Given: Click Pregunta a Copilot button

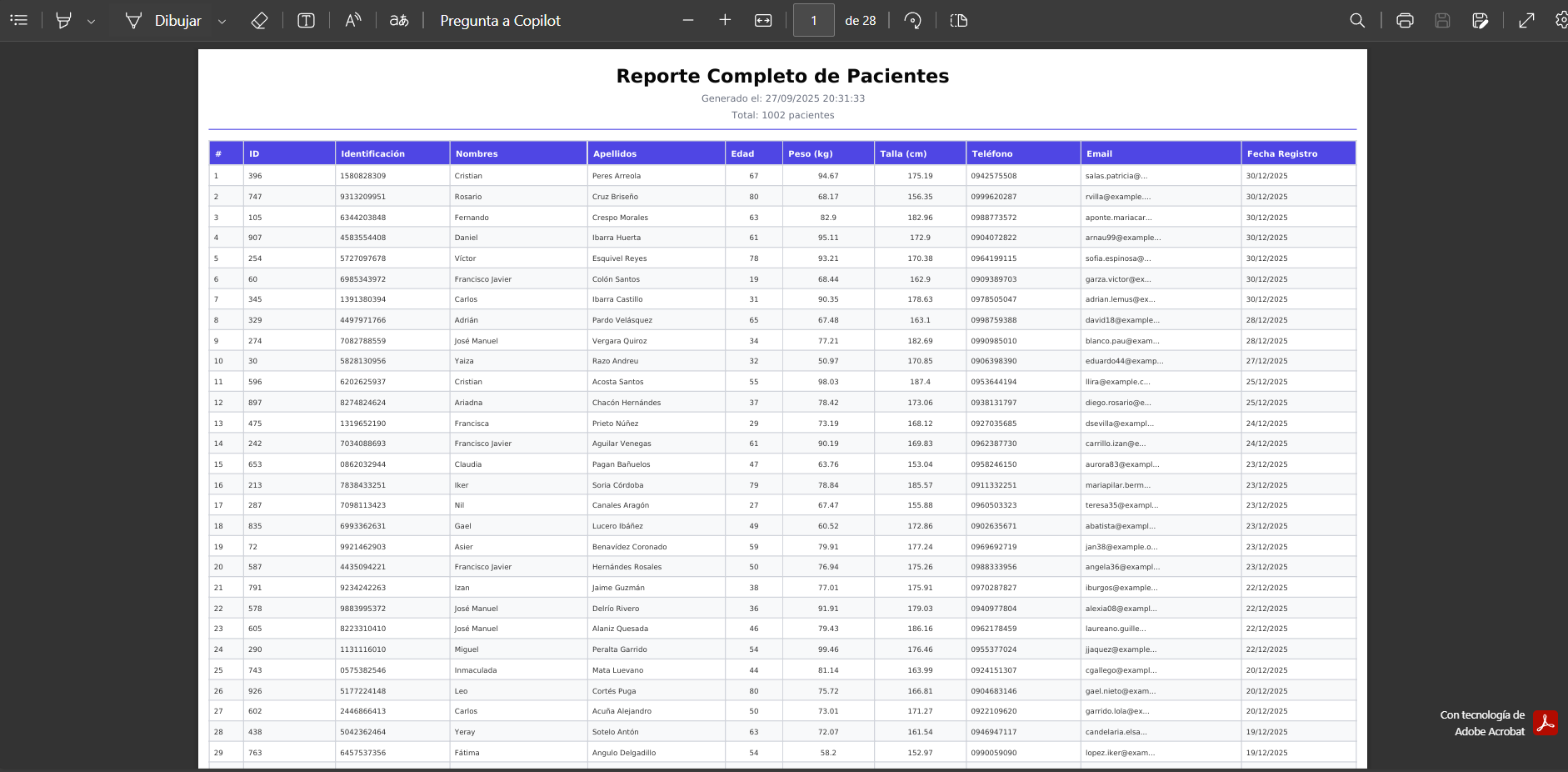Looking at the screenshot, I should 500,21.
